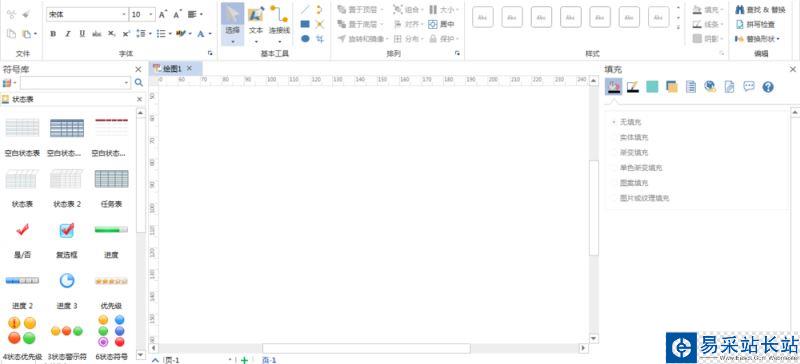Apply subscript formatting
This screenshot has width=800, height=364.
point(111,34)
